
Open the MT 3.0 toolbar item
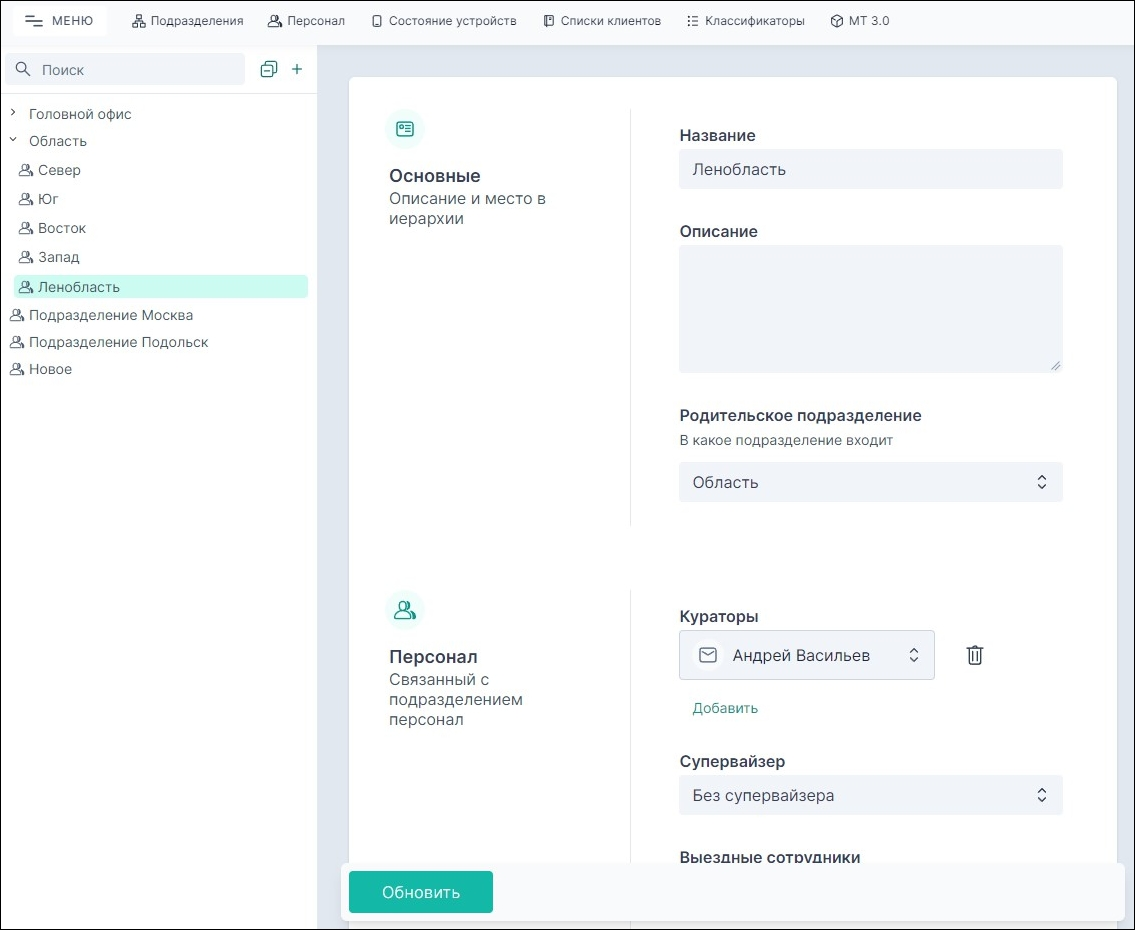pos(859,20)
